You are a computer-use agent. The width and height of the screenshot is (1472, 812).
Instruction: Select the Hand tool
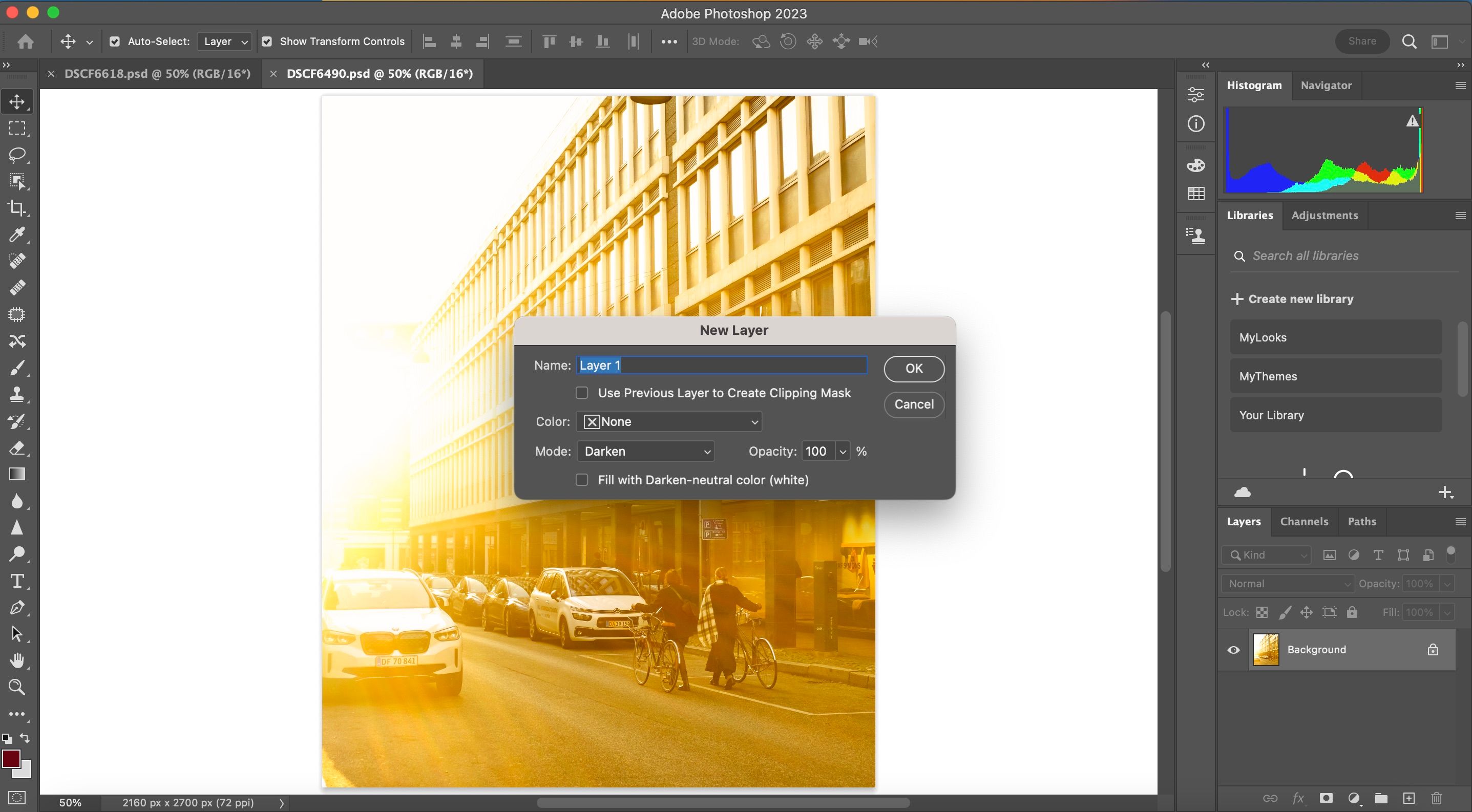pyautogui.click(x=17, y=660)
